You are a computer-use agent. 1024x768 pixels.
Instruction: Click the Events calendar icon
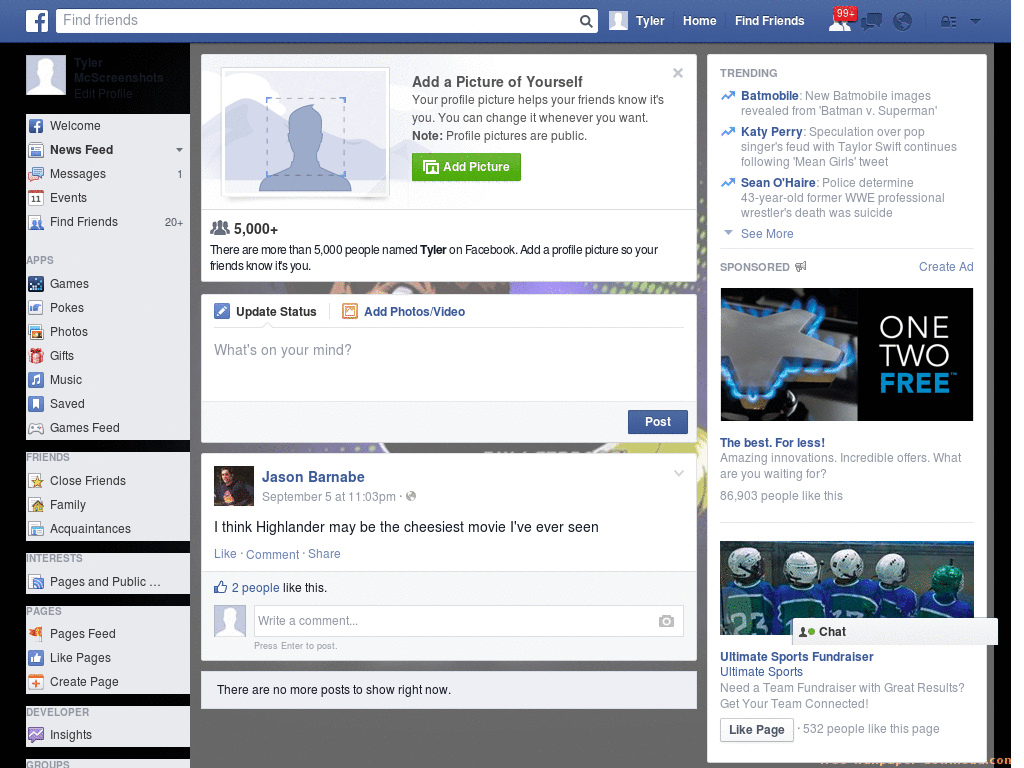coord(36,198)
